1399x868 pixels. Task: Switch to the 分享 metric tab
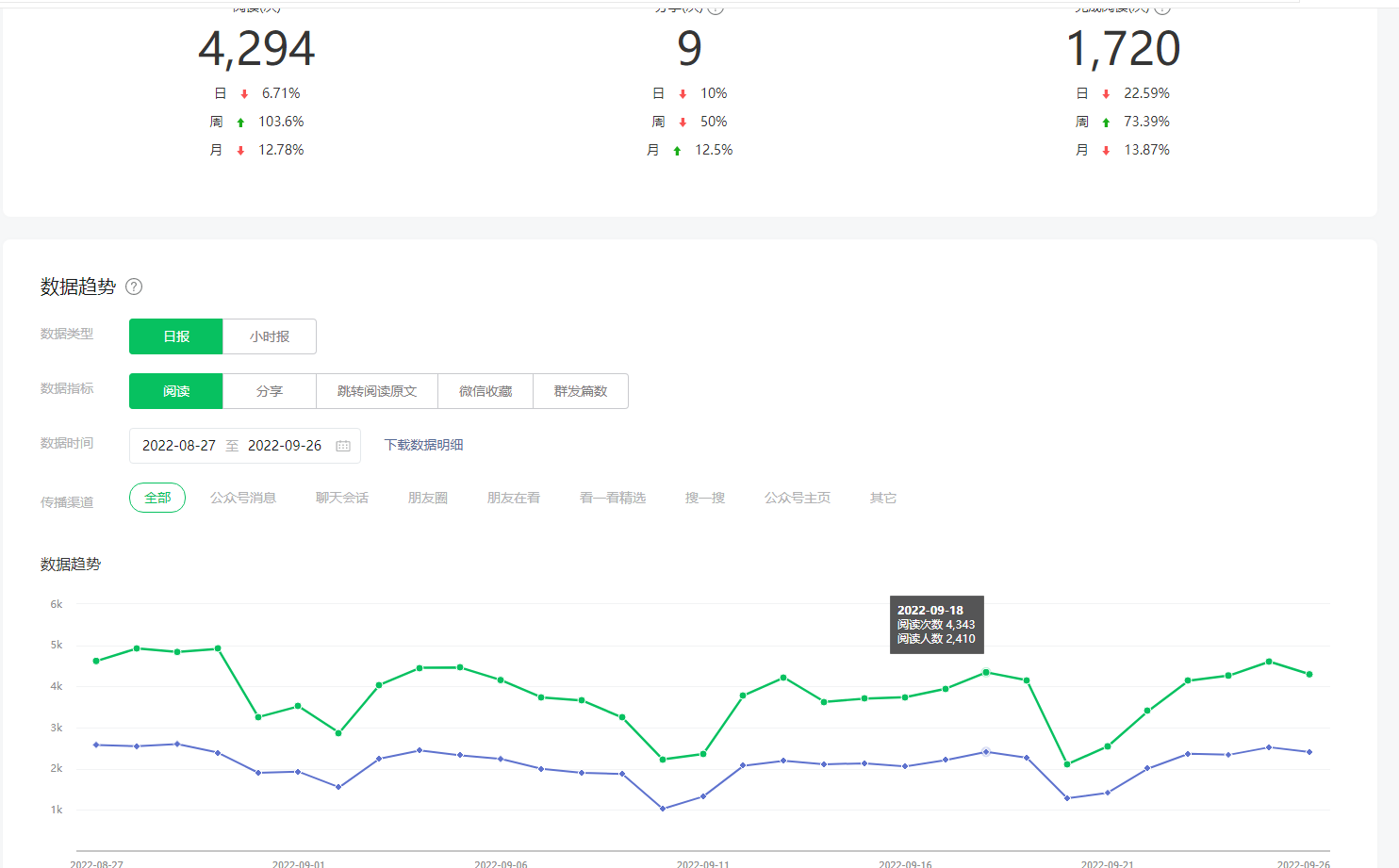[x=270, y=391]
